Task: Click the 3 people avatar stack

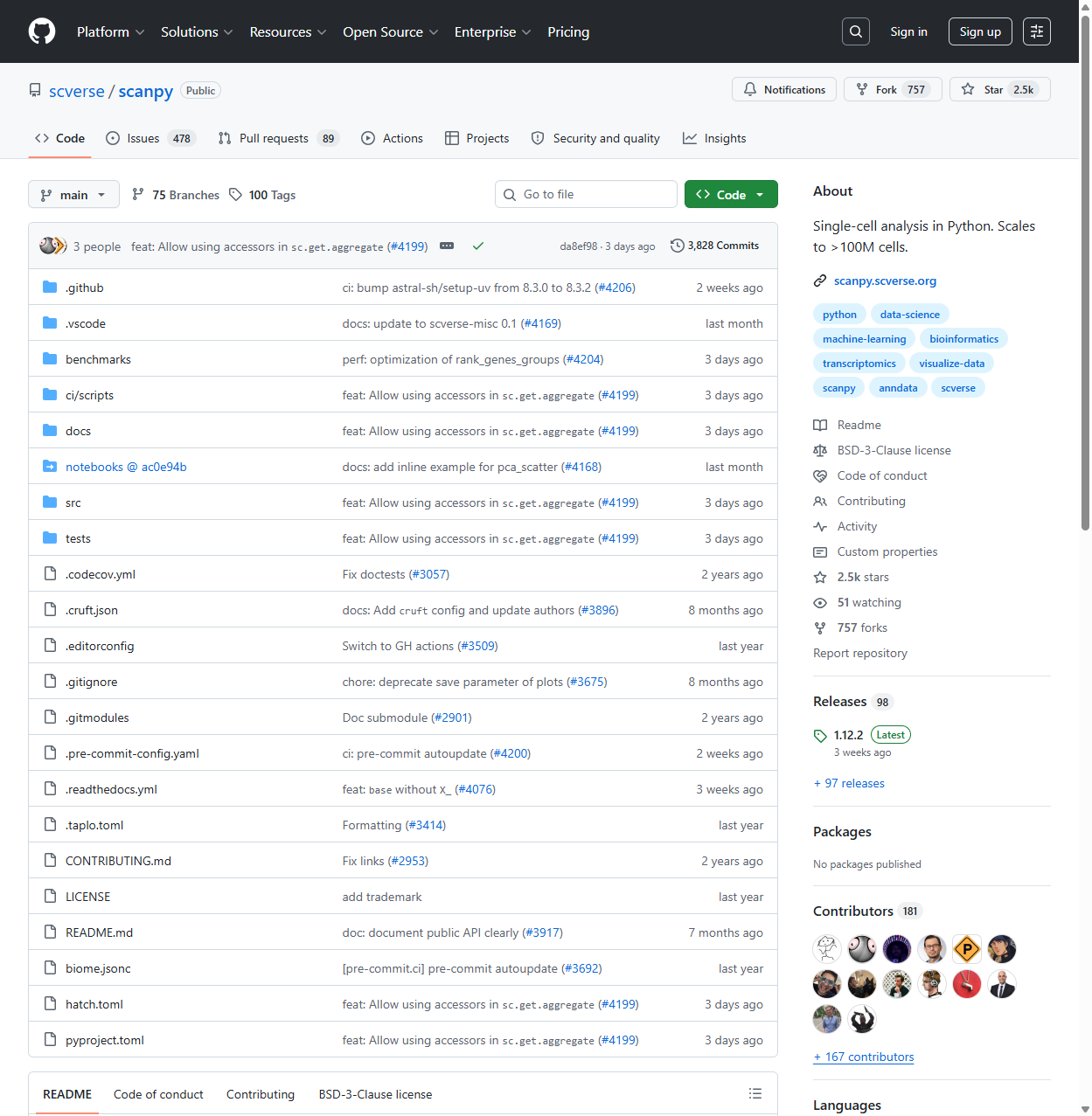Action: click(x=52, y=246)
